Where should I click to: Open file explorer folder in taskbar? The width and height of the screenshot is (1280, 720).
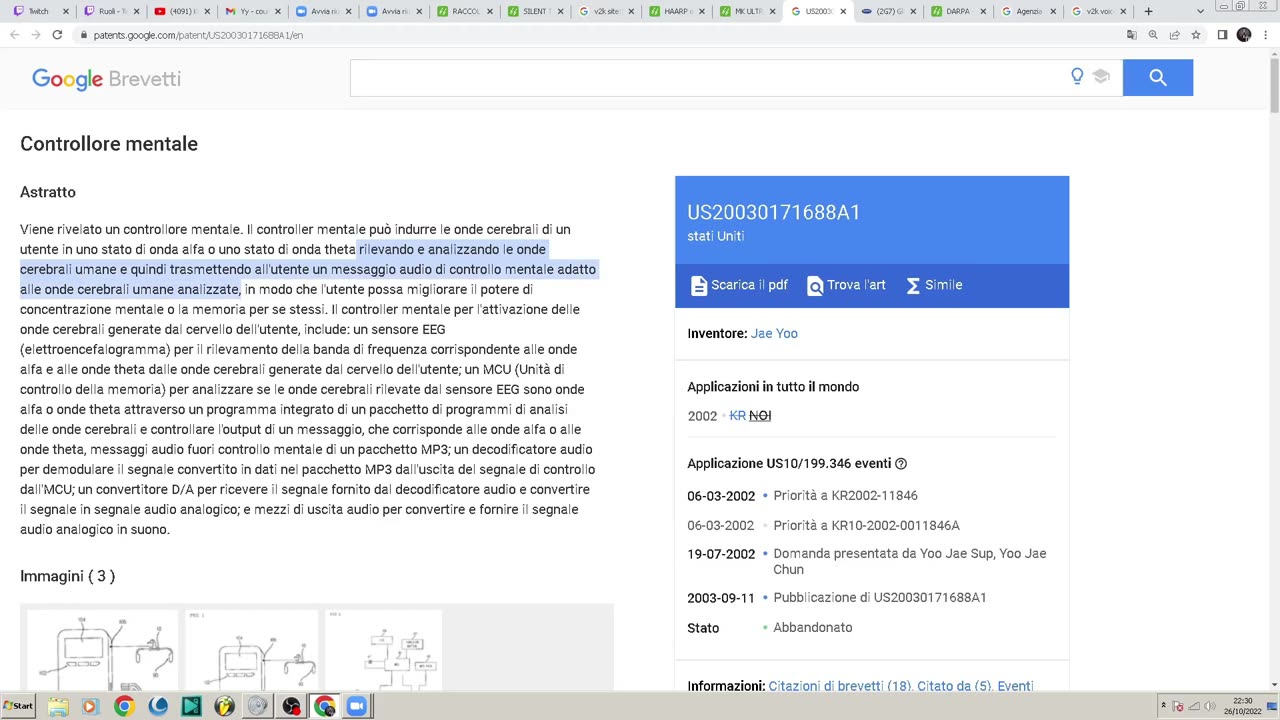pos(58,706)
